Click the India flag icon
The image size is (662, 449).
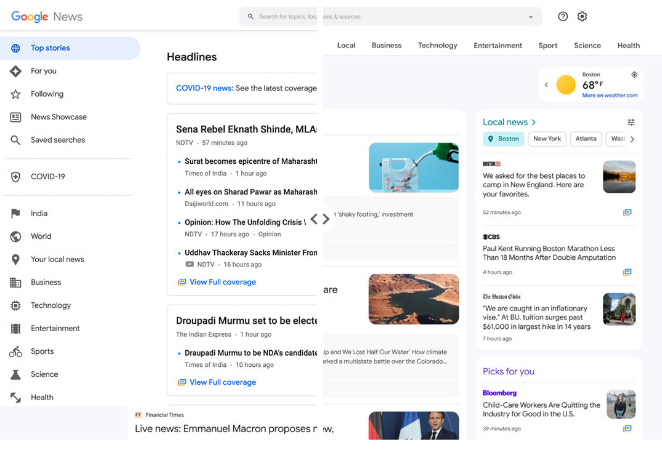16,213
